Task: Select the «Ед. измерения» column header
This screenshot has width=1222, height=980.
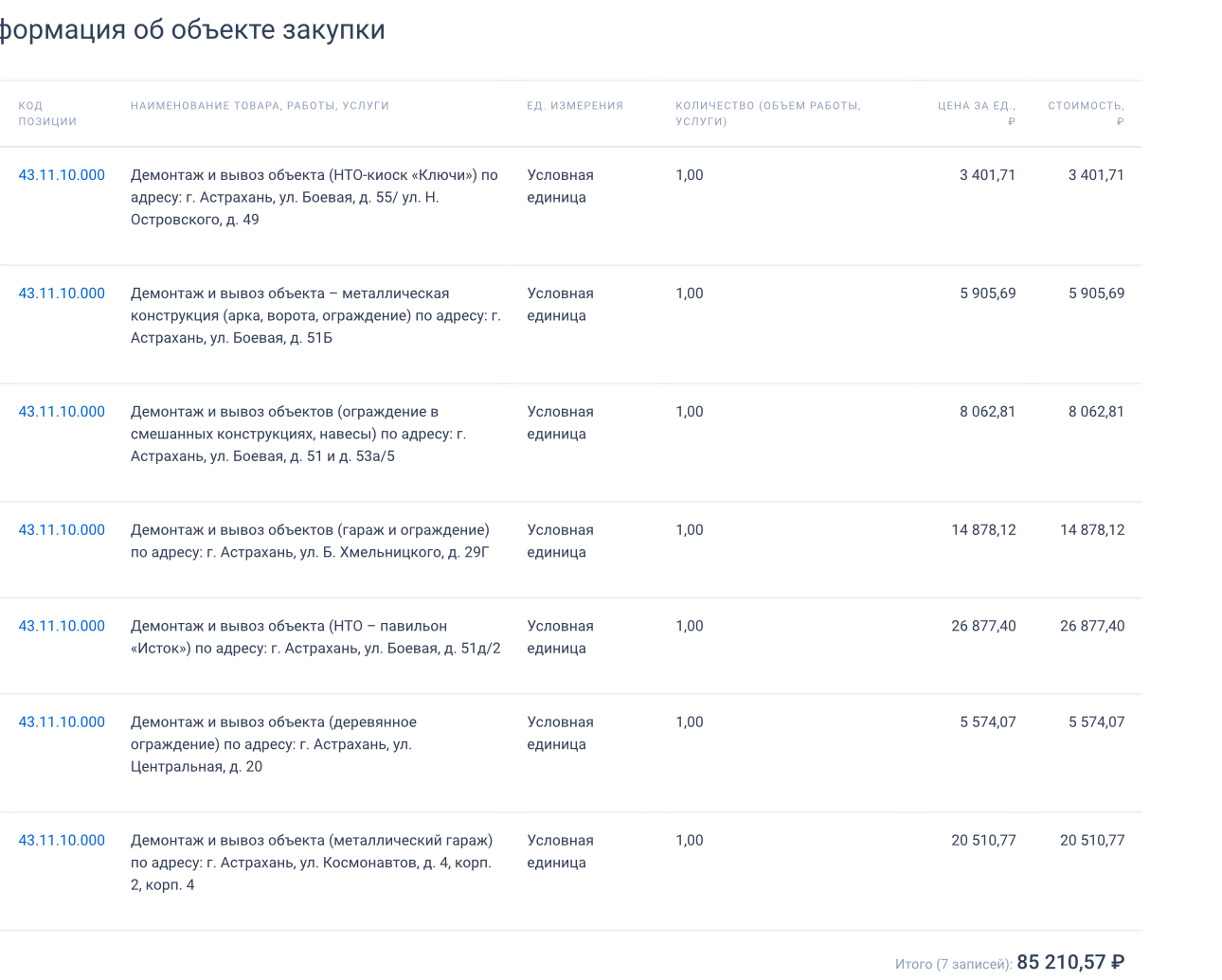Action: click(x=575, y=106)
